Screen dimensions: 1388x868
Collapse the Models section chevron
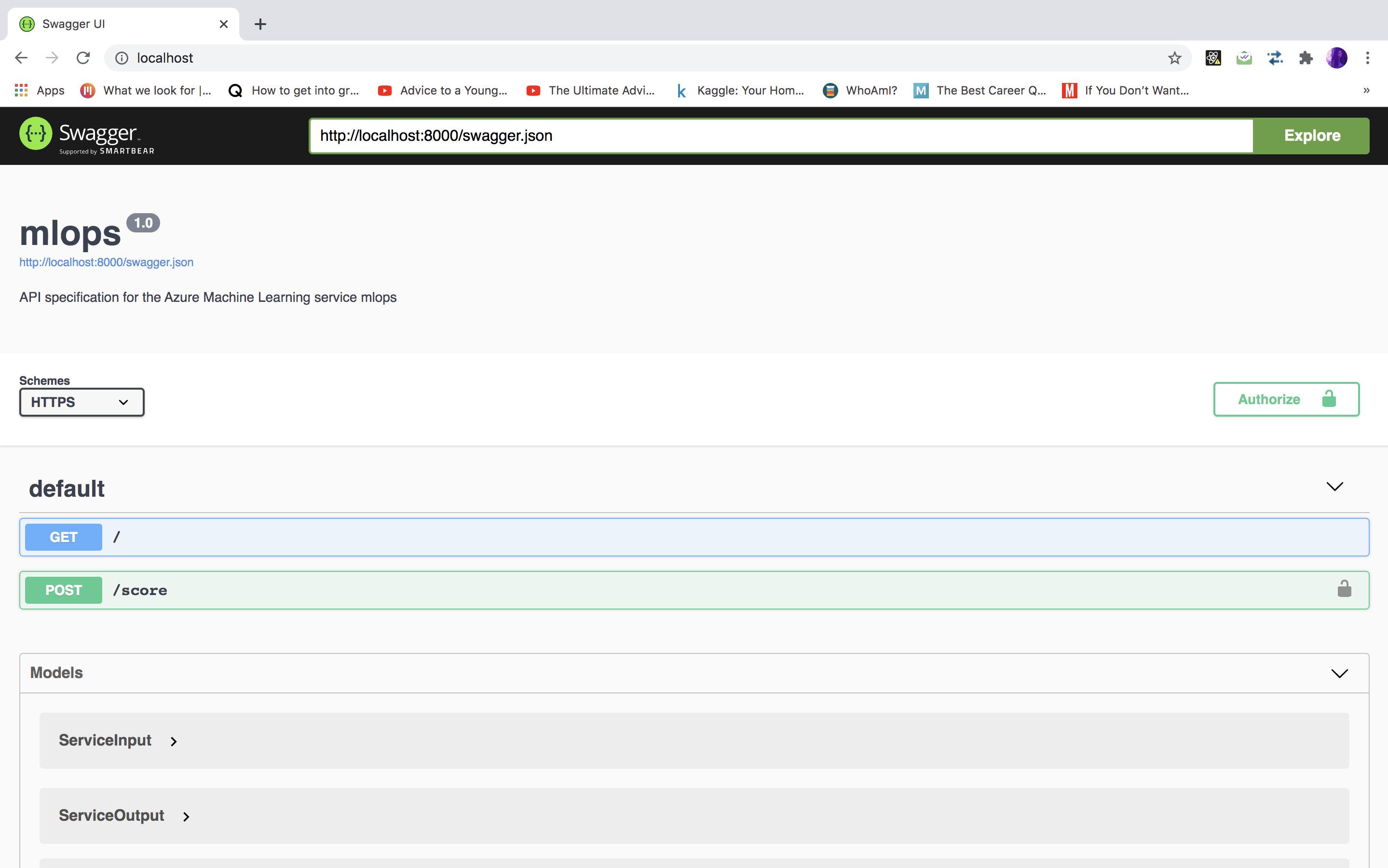1339,673
